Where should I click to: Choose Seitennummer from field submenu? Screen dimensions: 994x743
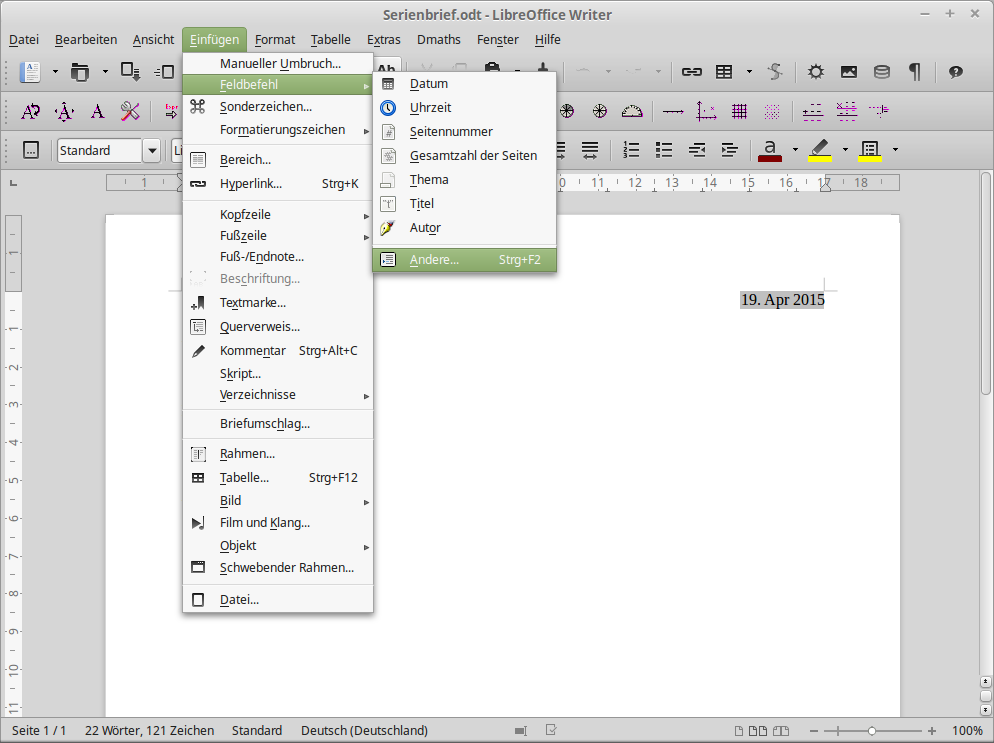point(451,132)
